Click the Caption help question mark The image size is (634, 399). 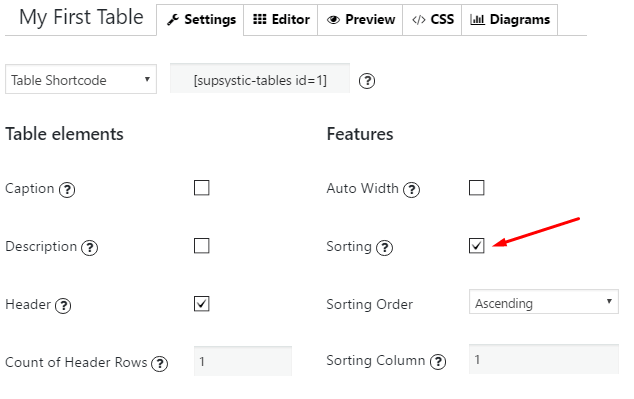67,190
